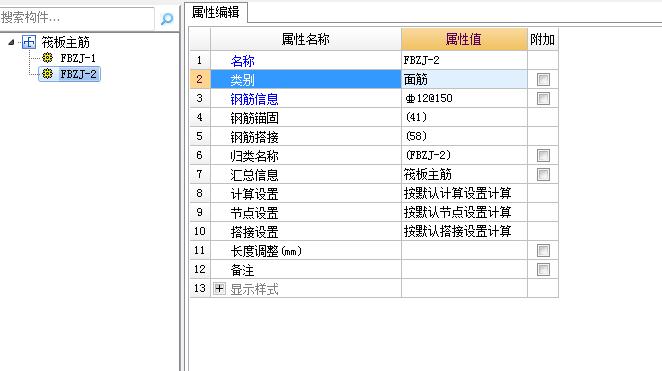Toggle the 附加 checkbox for 长度调整

click(x=543, y=250)
